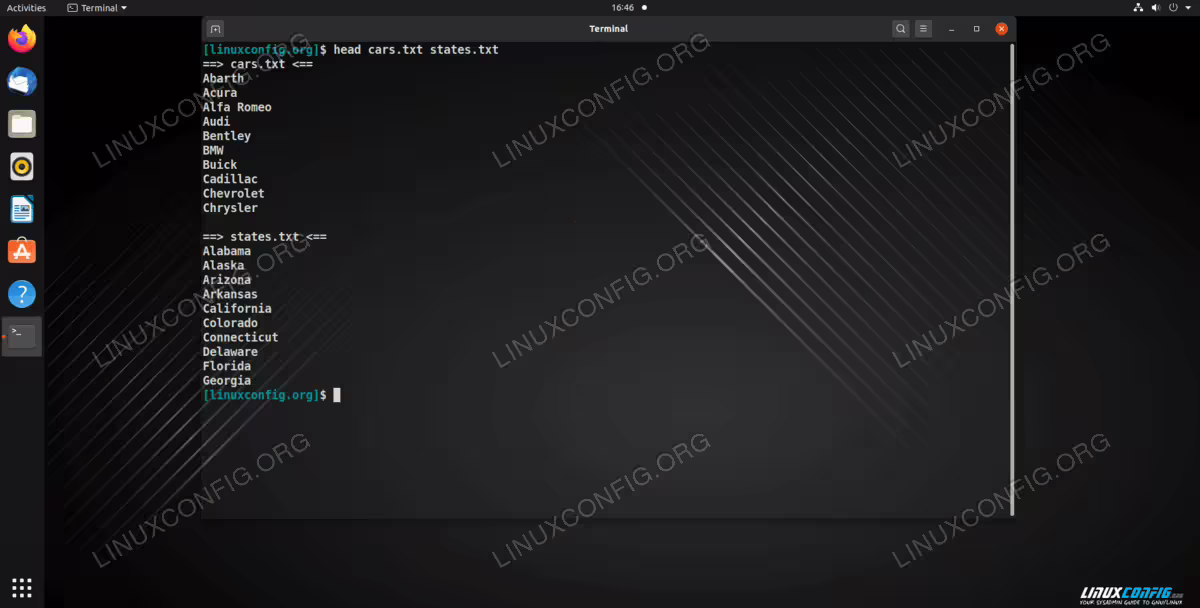Click the network icon in system tray

point(1139,7)
